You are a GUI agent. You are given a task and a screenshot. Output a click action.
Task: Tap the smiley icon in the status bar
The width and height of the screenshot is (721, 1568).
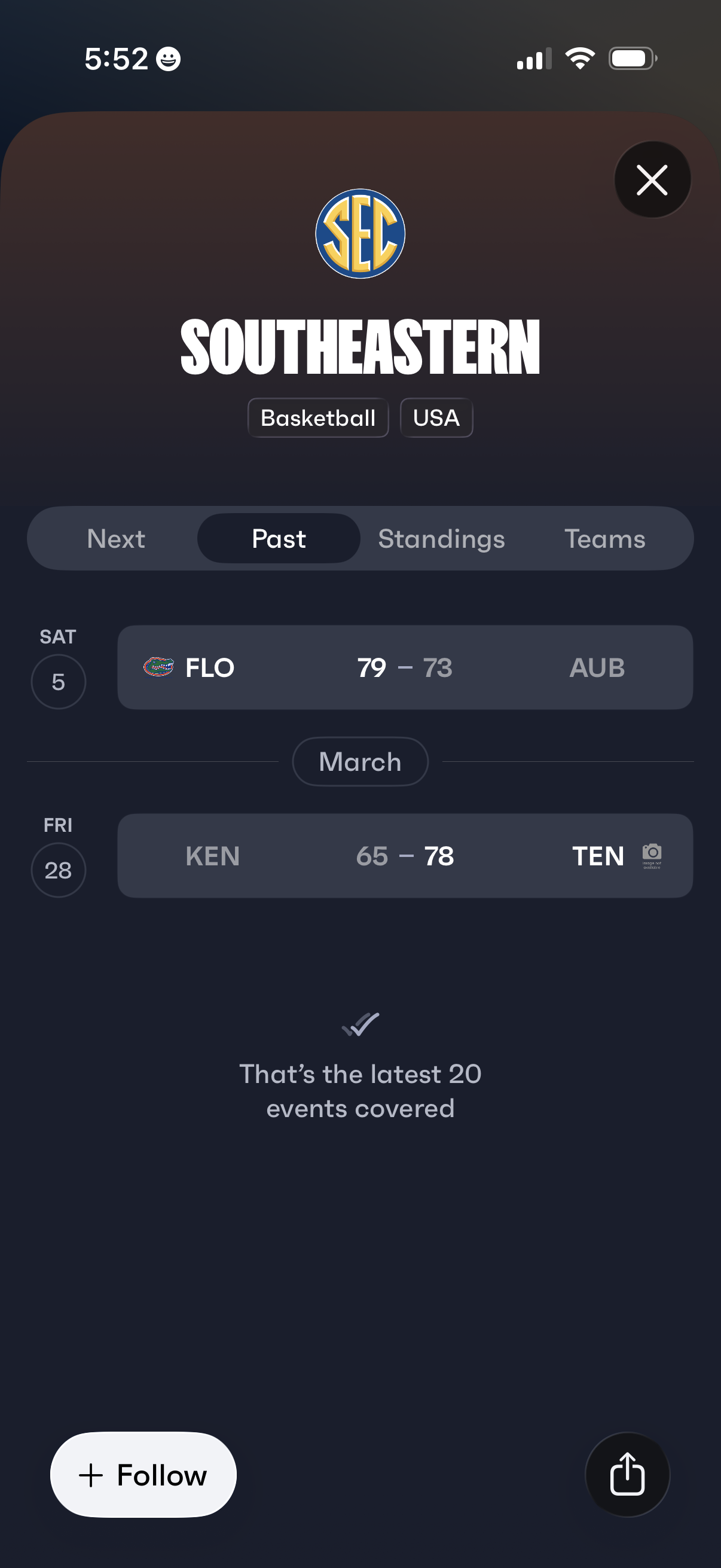(169, 58)
